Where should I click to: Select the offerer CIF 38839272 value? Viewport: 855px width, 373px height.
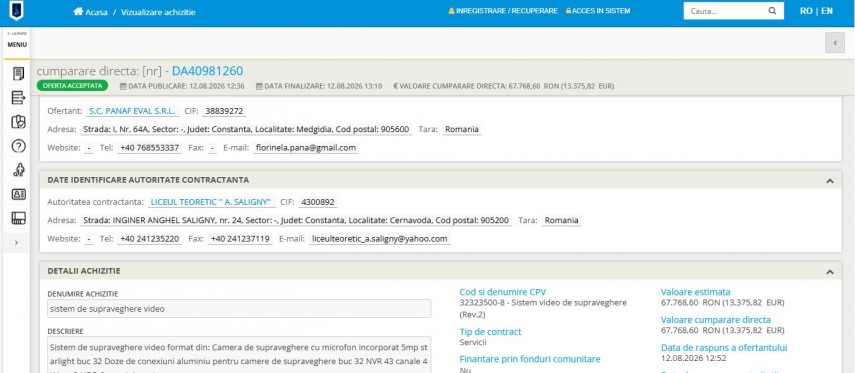coord(225,111)
